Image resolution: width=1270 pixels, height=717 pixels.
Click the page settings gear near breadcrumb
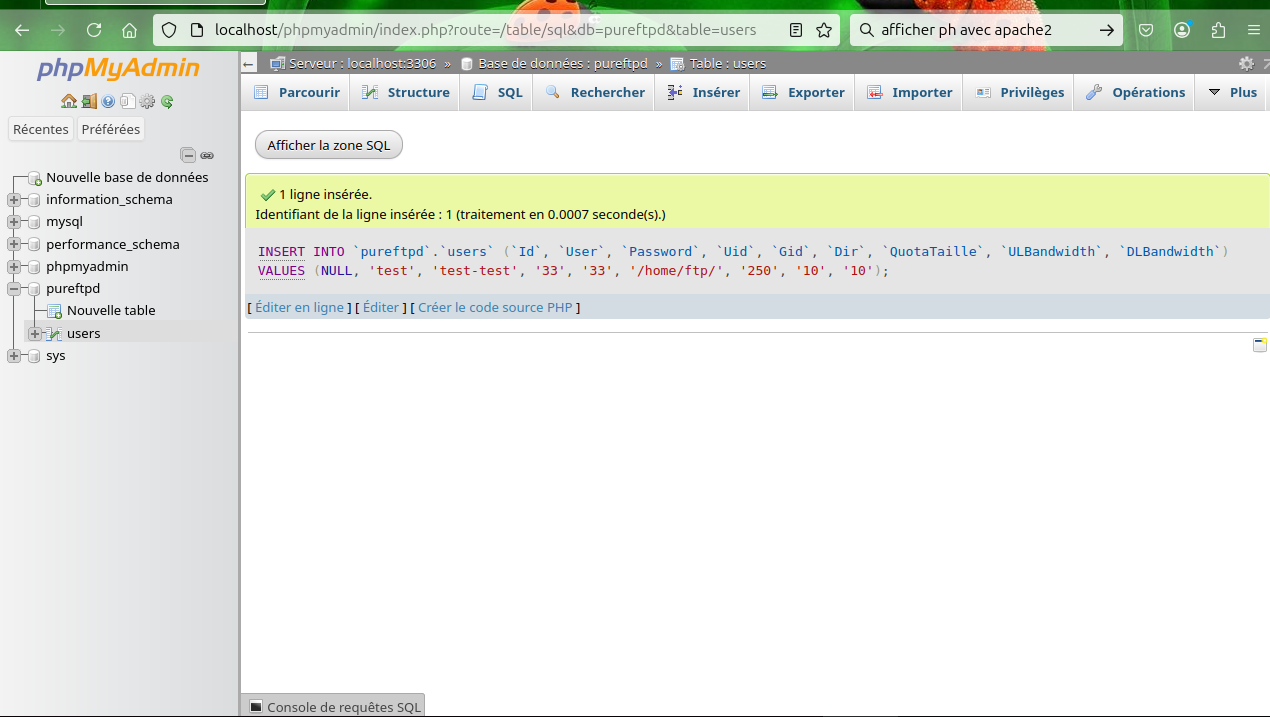pyautogui.click(x=1246, y=63)
